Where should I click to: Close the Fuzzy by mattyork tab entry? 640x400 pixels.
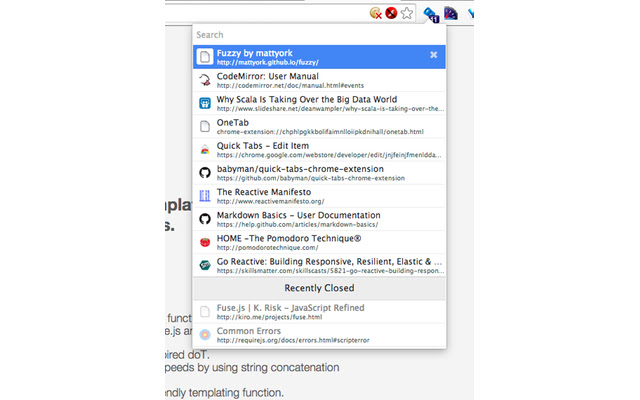(433, 55)
